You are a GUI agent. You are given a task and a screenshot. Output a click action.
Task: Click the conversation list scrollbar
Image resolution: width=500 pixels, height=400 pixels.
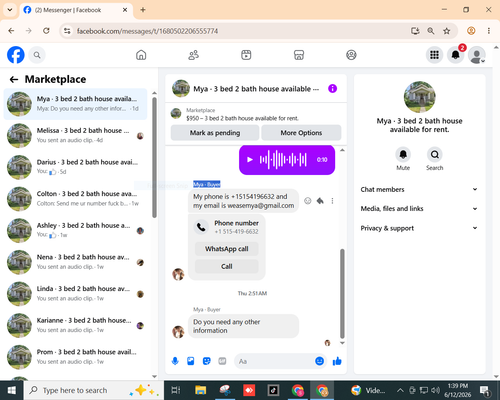154,158
